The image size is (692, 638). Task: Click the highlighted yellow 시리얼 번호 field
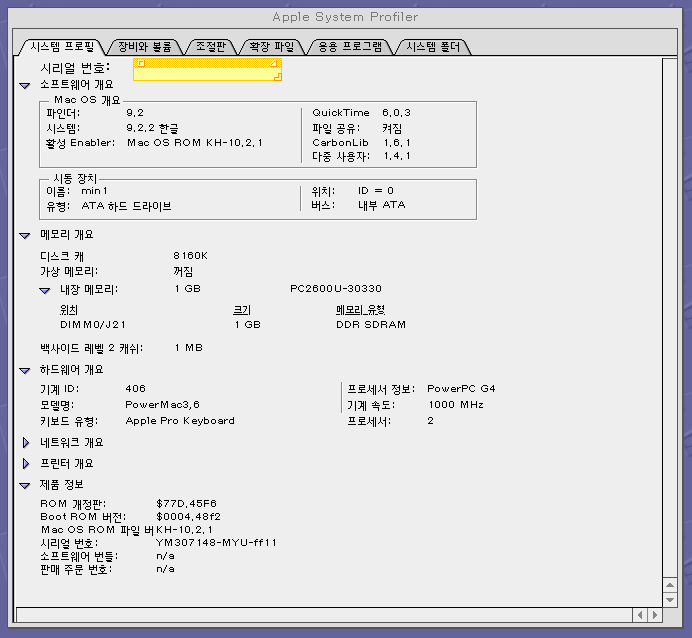208,68
